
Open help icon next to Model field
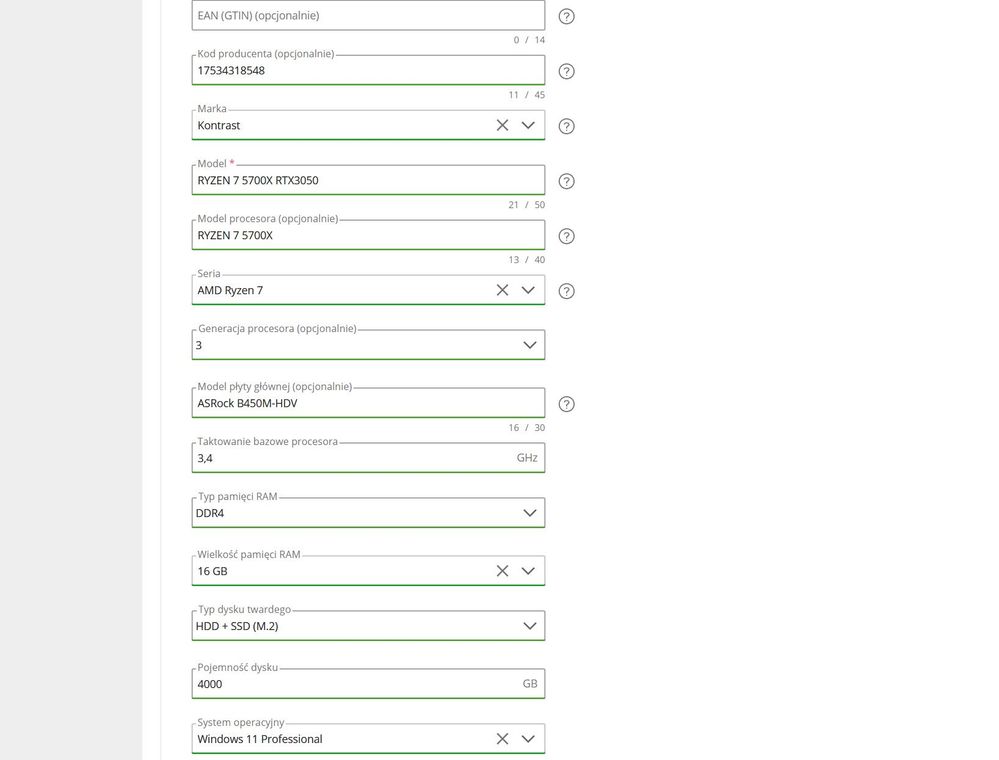[566, 182]
